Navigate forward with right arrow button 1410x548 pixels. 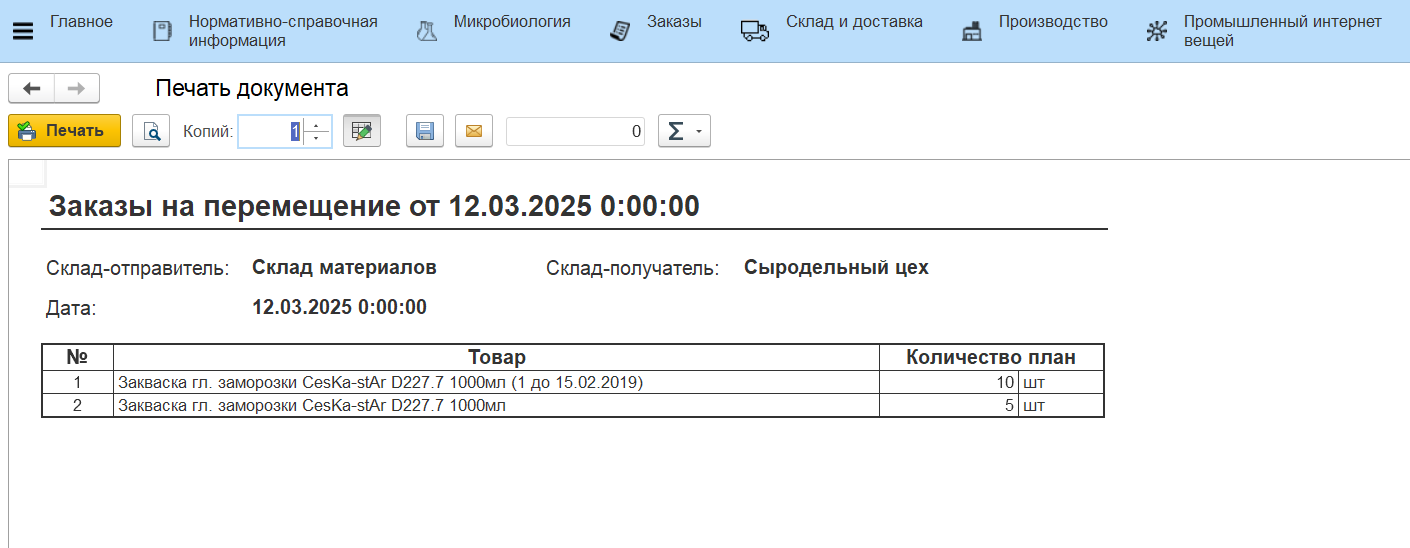click(77, 89)
